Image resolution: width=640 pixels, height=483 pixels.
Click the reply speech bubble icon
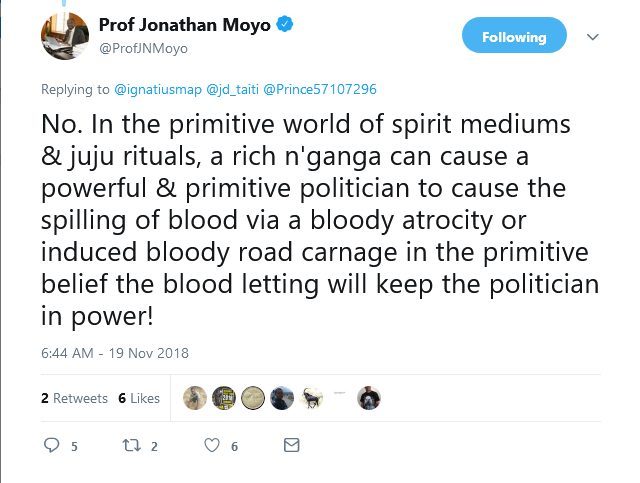click(x=53, y=446)
